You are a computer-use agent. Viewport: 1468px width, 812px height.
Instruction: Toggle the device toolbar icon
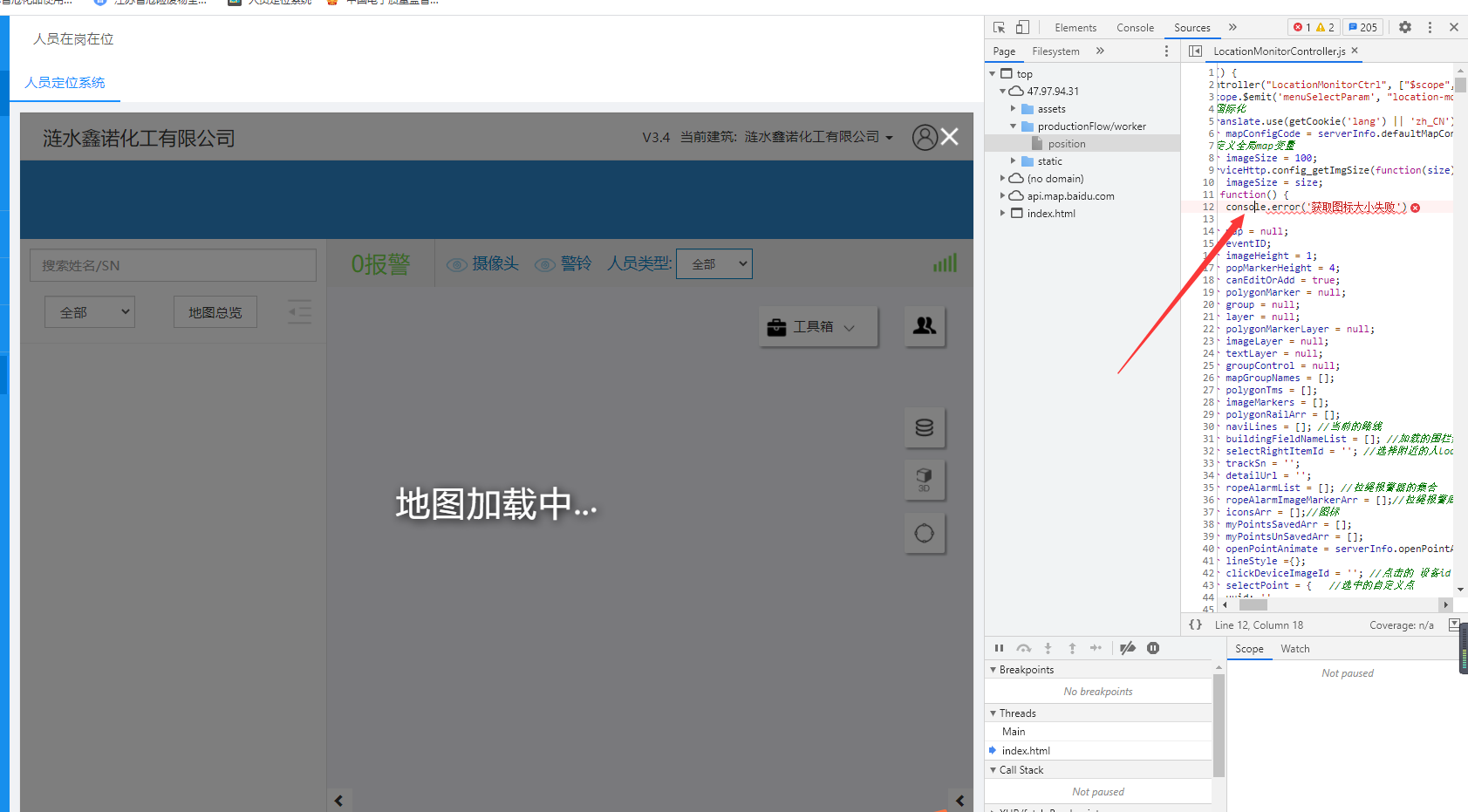[1022, 27]
